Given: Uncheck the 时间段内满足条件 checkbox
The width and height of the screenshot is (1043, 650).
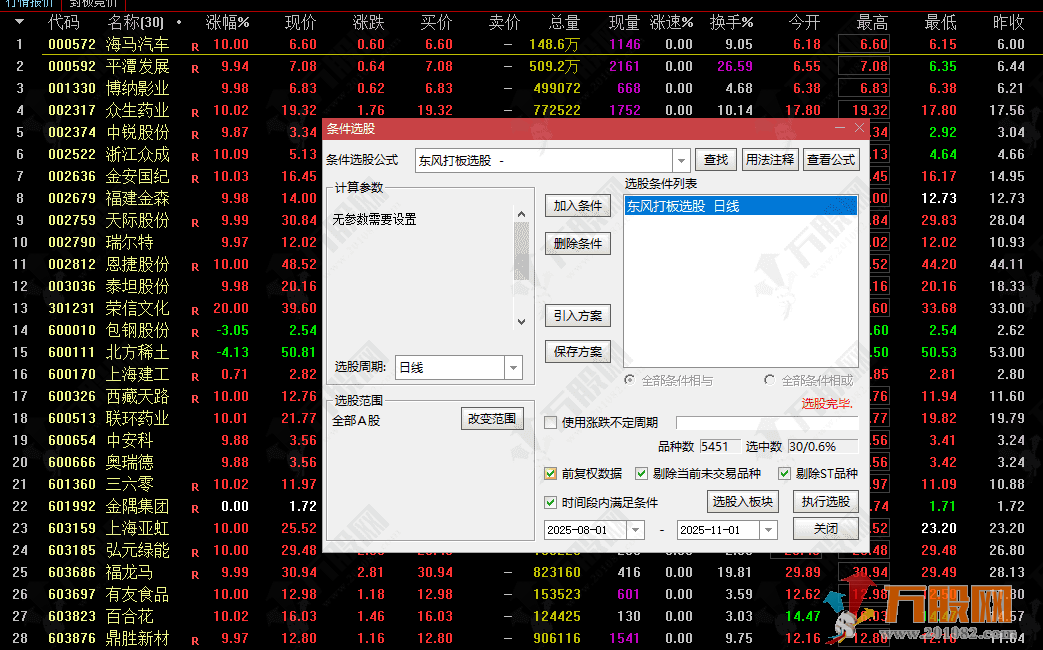Looking at the screenshot, I should coord(550,503).
